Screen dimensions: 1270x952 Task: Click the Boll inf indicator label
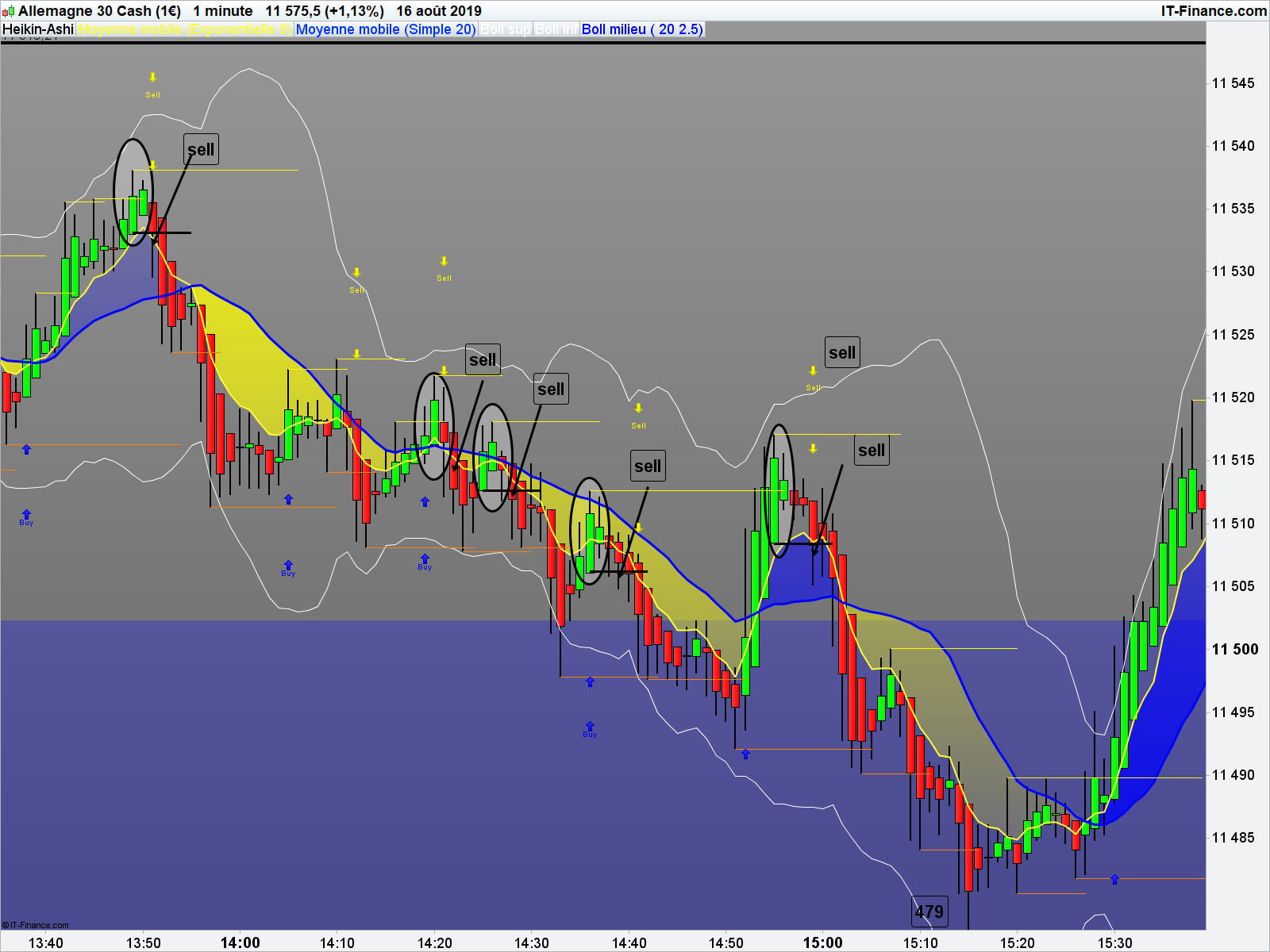556,29
